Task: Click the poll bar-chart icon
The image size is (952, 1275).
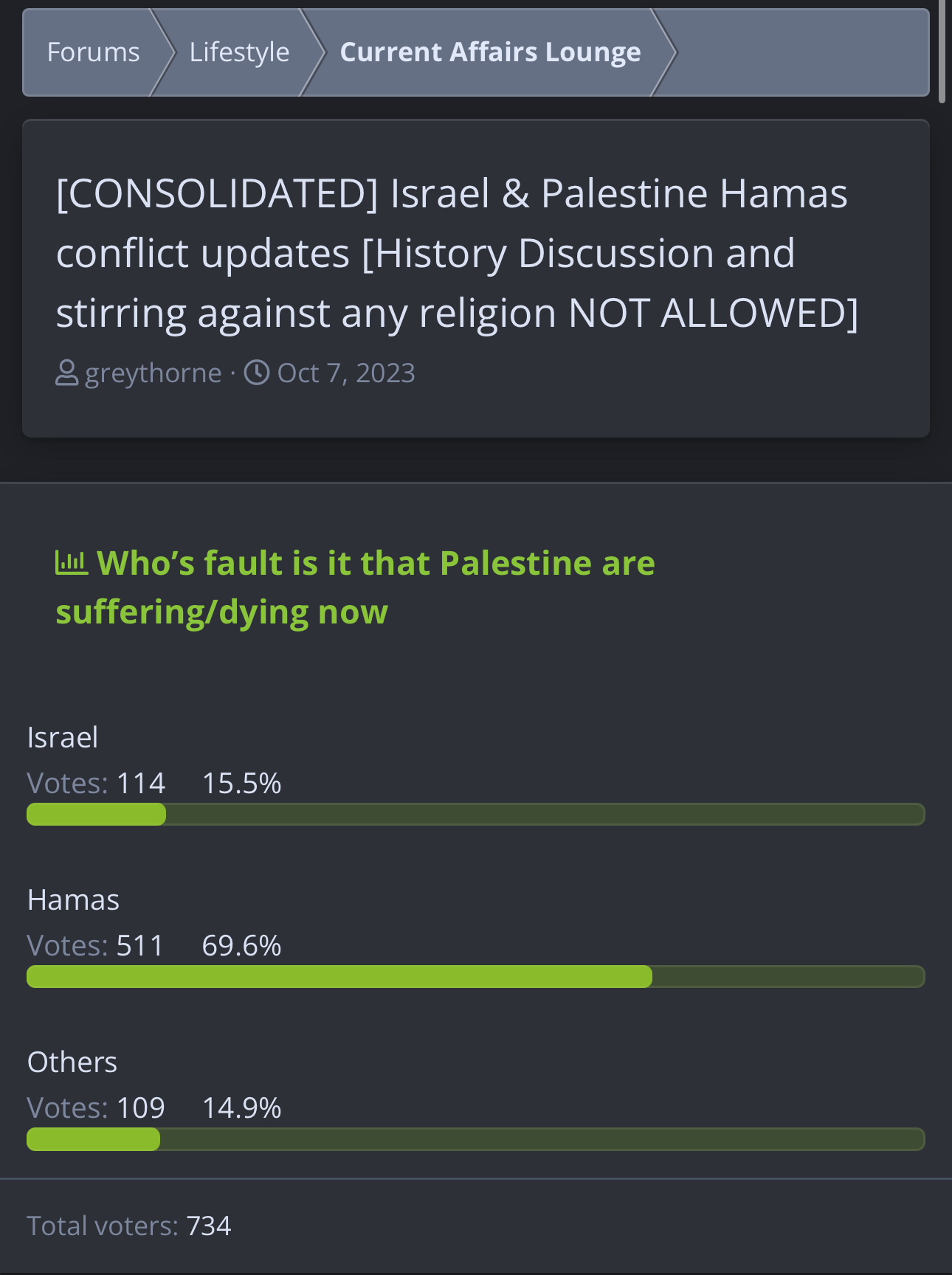Action: (72, 563)
